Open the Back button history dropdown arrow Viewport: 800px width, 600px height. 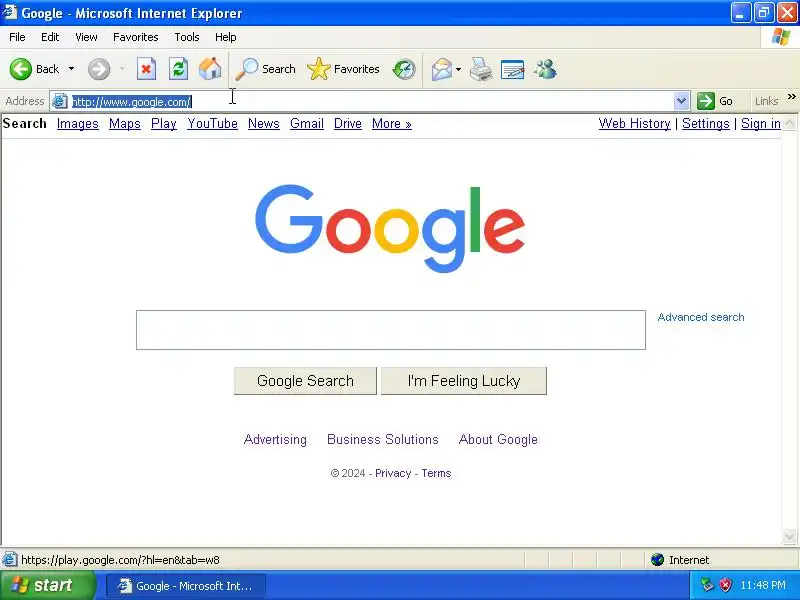pos(71,69)
